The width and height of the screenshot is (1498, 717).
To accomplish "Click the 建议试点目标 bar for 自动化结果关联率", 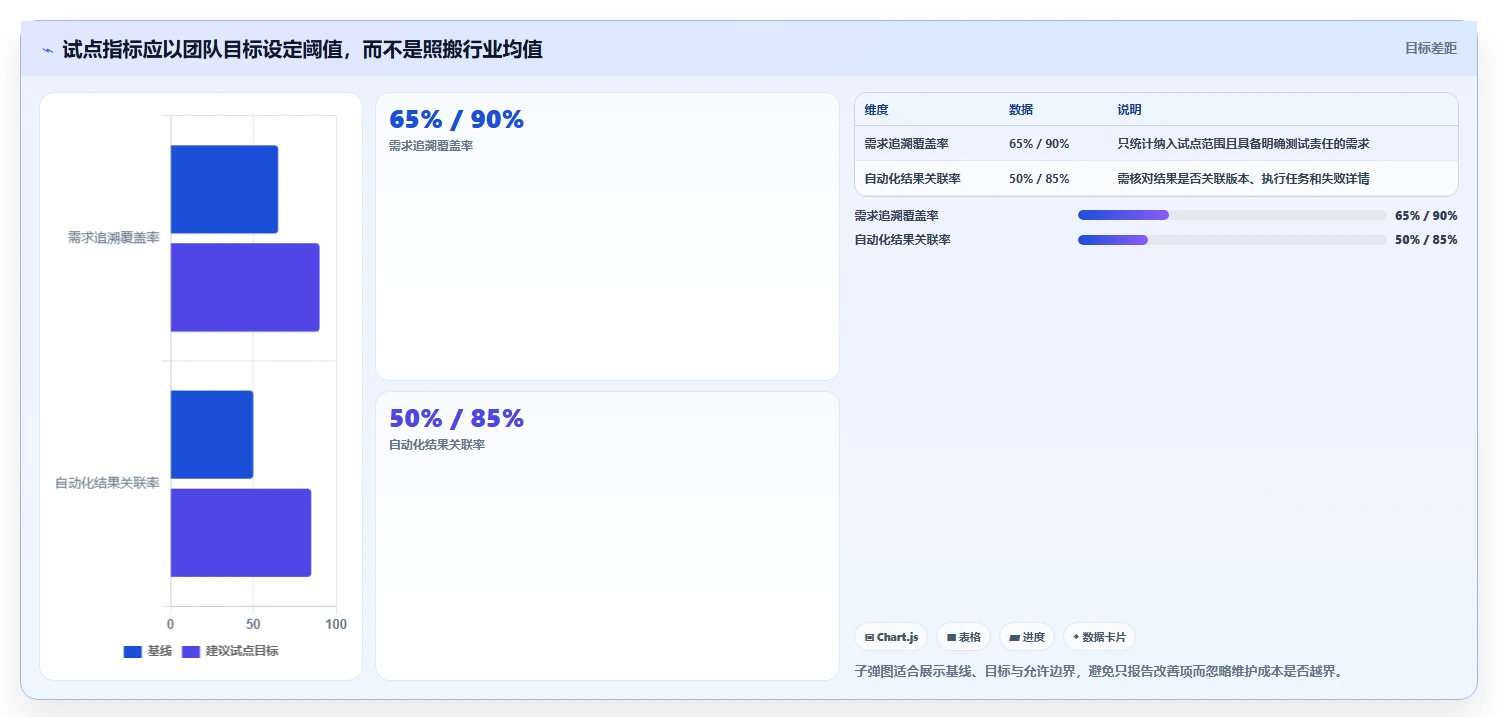I will coord(241,532).
